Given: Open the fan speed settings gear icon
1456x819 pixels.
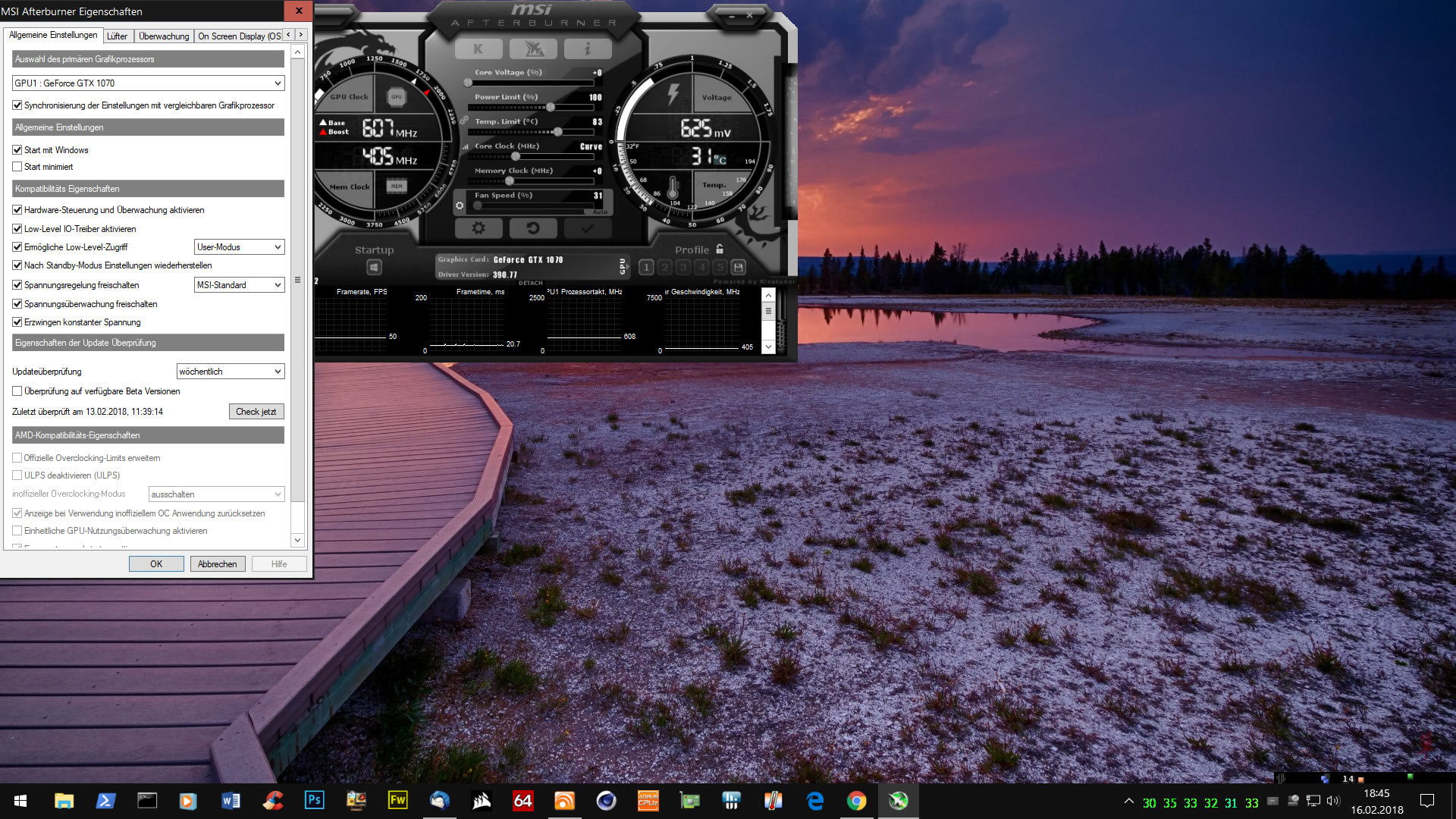Looking at the screenshot, I should click(459, 206).
